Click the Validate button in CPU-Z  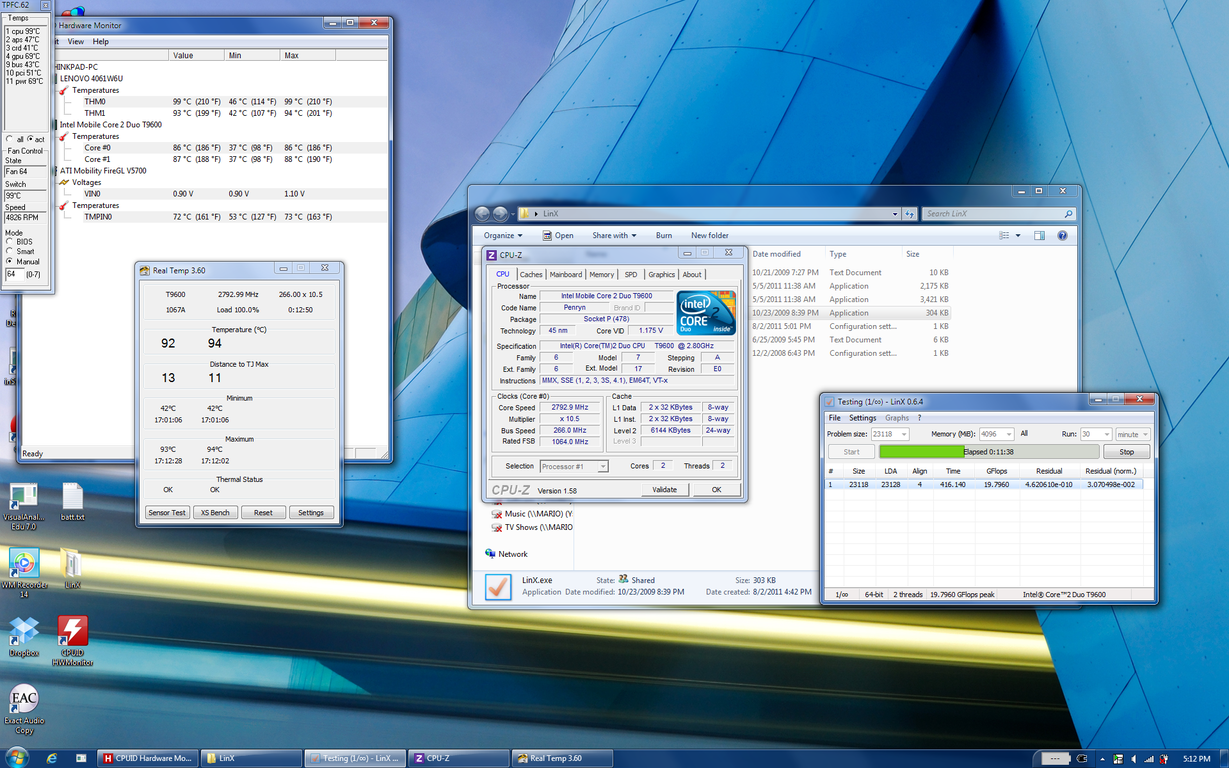click(x=665, y=490)
